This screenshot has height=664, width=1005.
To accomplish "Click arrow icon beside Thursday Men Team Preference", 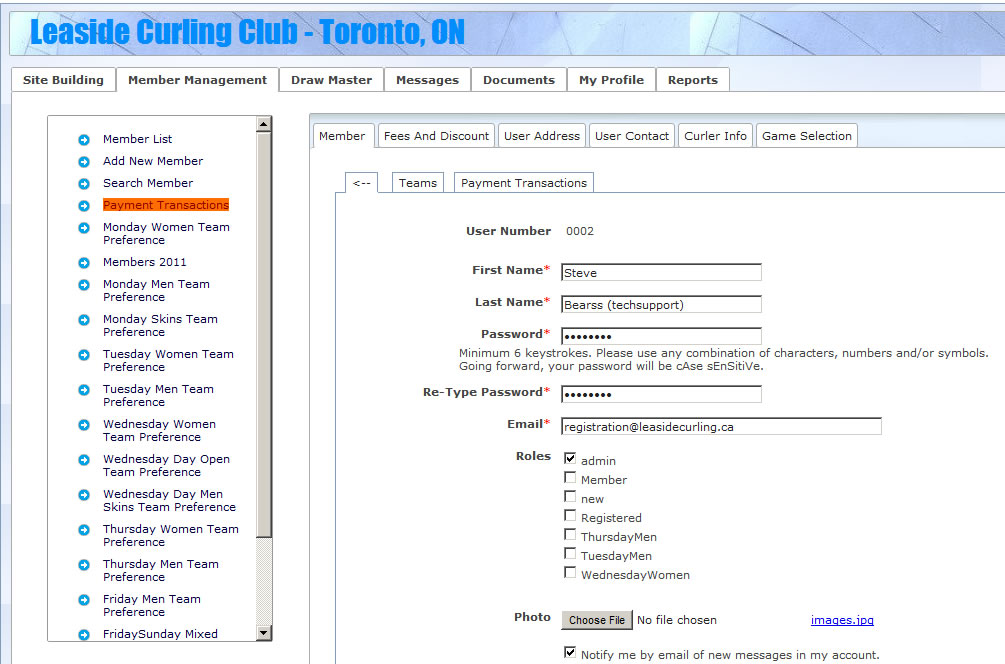I will coord(84,565).
